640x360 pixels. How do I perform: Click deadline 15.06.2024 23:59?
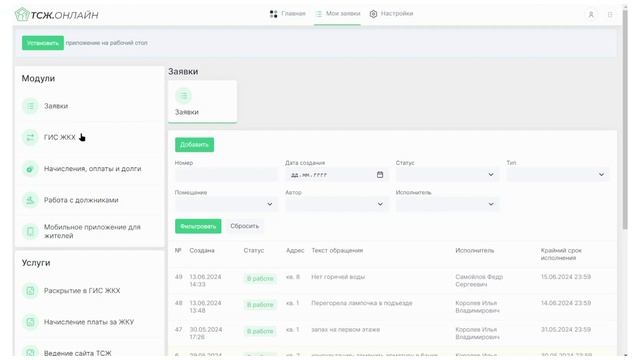coord(566,277)
